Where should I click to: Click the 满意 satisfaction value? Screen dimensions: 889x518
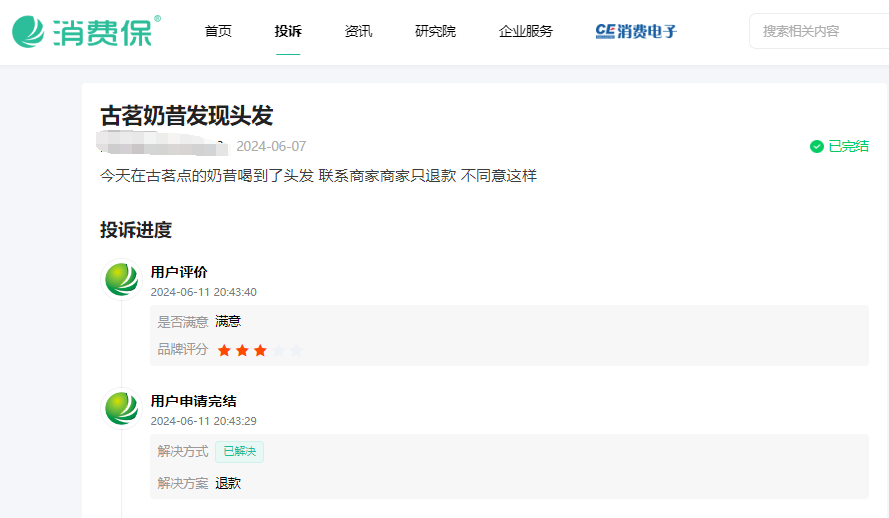tap(228, 321)
